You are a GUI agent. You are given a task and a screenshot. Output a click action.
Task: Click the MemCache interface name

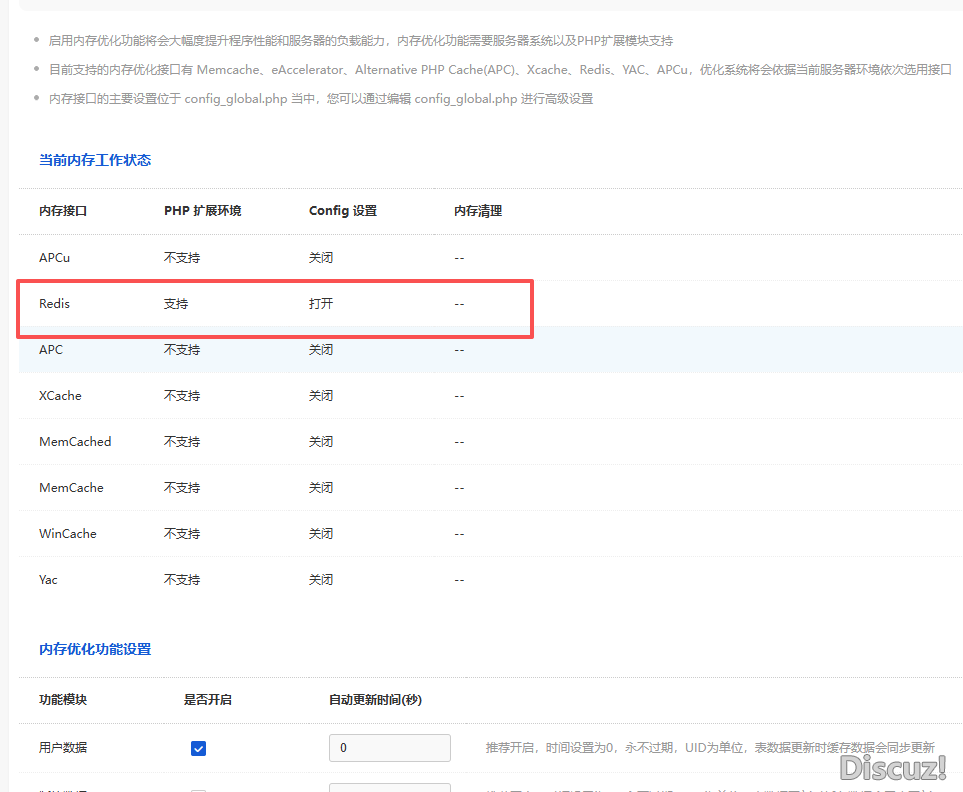[71, 488]
